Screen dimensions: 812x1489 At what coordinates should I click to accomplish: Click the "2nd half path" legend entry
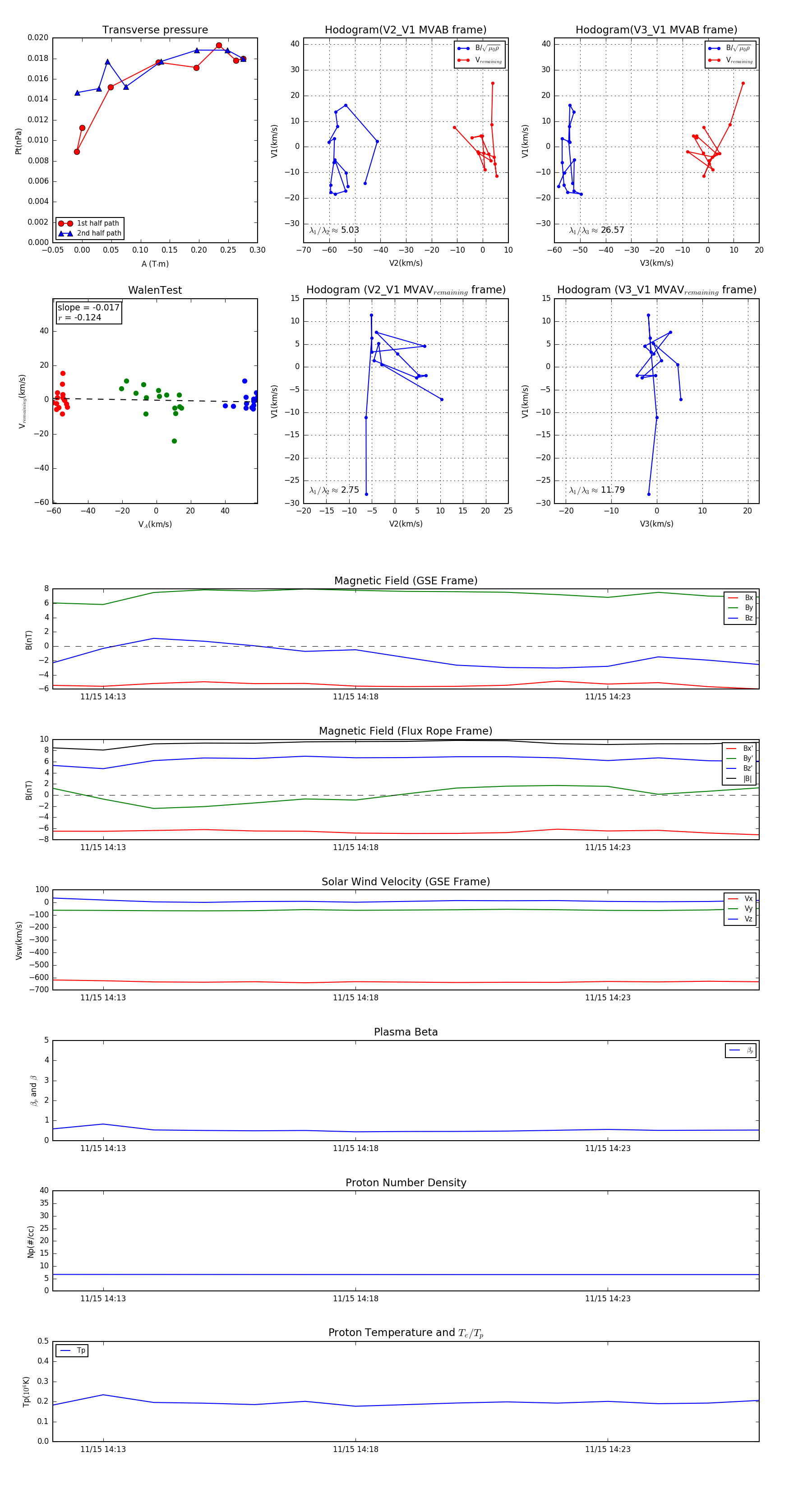(90, 234)
